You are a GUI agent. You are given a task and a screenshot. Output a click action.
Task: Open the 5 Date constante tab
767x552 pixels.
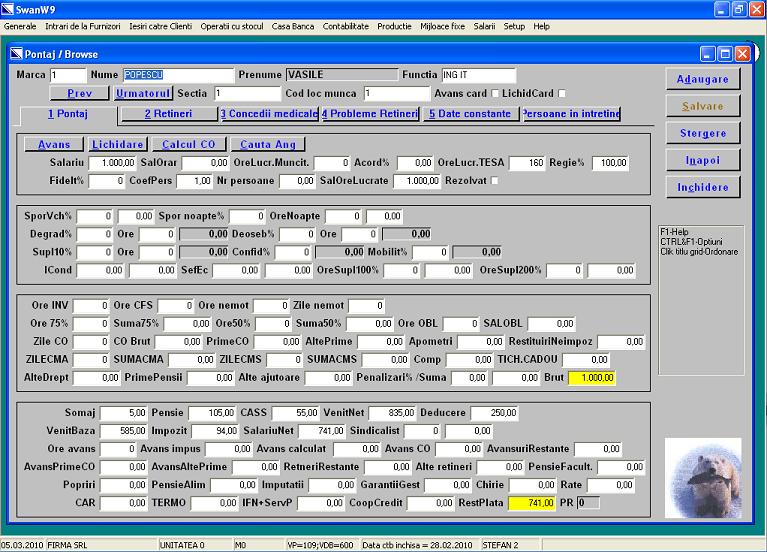[x=471, y=114]
